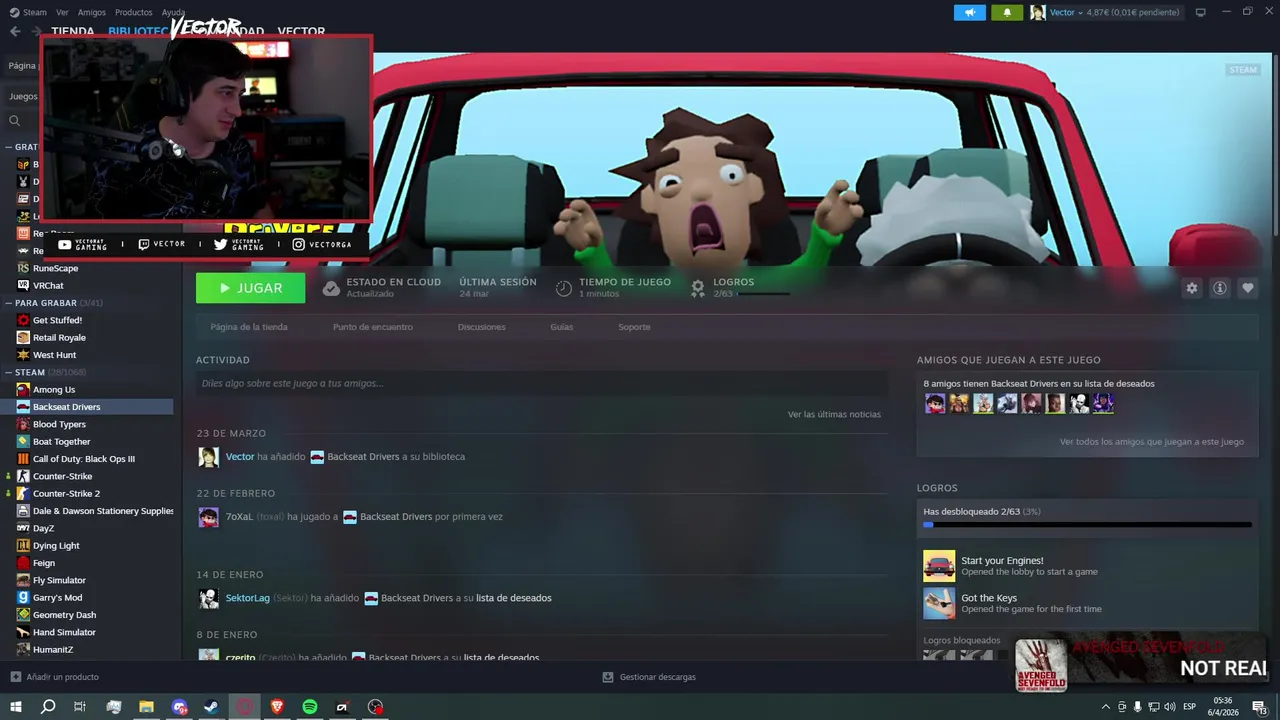
Task: Open Steam announcements megaphone icon
Action: coord(969,12)
